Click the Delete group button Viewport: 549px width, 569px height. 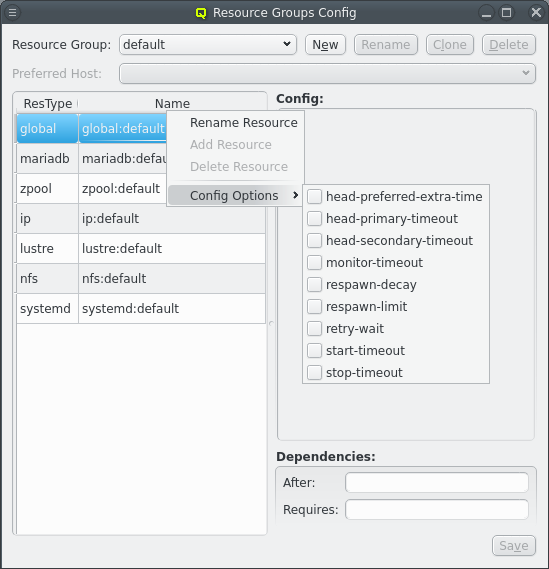pyautogui.click(x=509, y=45)
